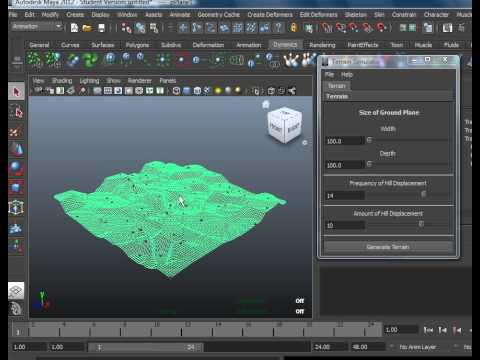Select the Soft Modification tool
This screenshot has height=360, width=480.
coord(16,228)
